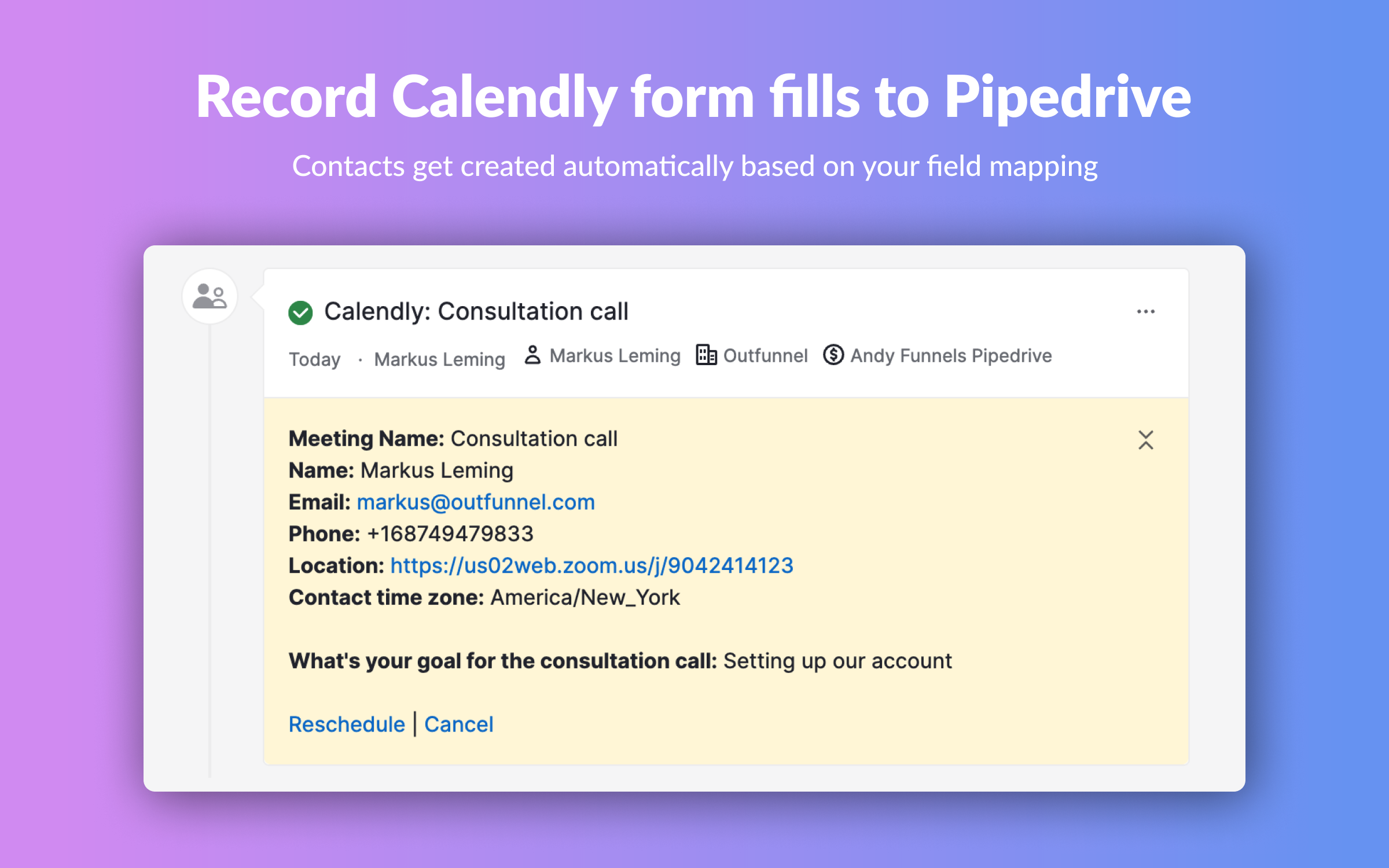This screenshot has width=1389, height=868.
Task: Click the Record Calendly form fills heading
Action: tap(693, 97)
